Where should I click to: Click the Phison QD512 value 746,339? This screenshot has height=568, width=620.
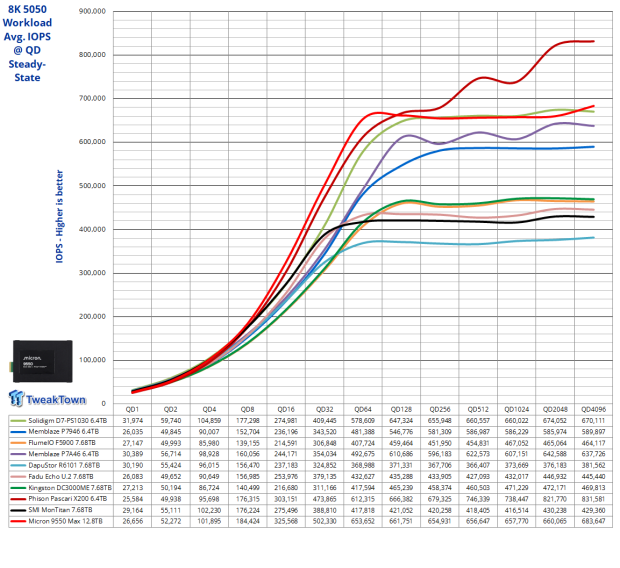click(x=478, y=499)
